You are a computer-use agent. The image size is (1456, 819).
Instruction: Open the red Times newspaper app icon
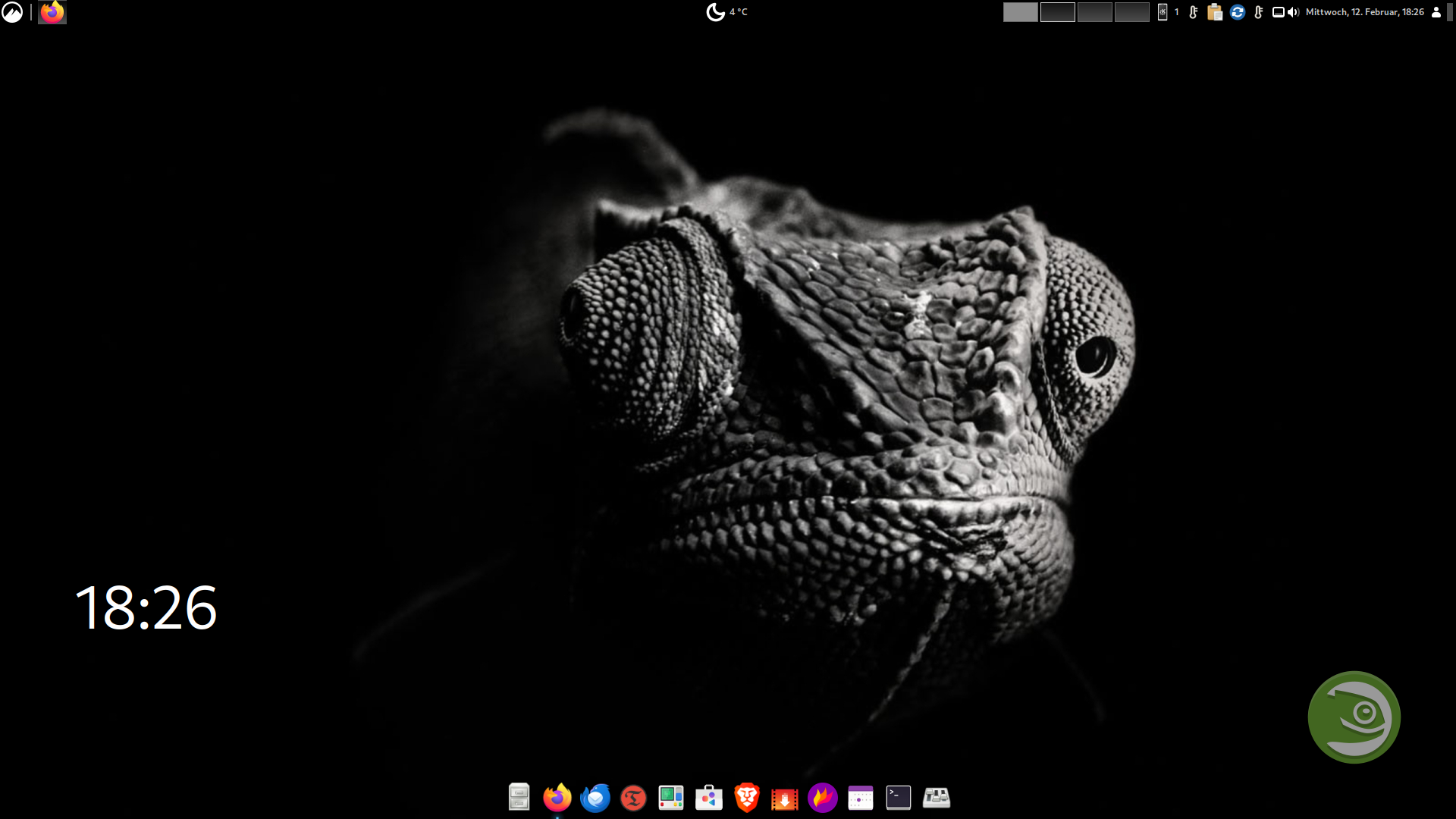(633, 797)
